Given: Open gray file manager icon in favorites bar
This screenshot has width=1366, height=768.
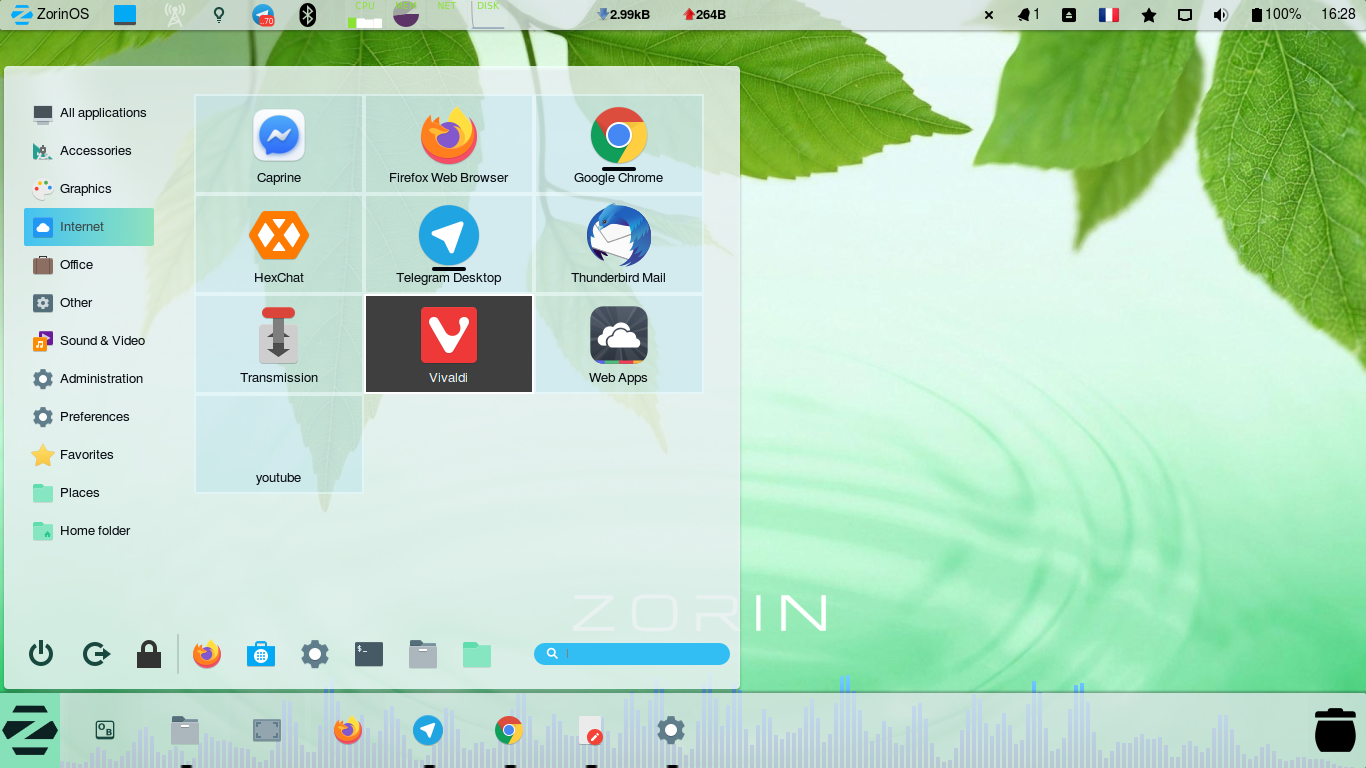Looking at the screenshot, I should (x=423, y=654).
